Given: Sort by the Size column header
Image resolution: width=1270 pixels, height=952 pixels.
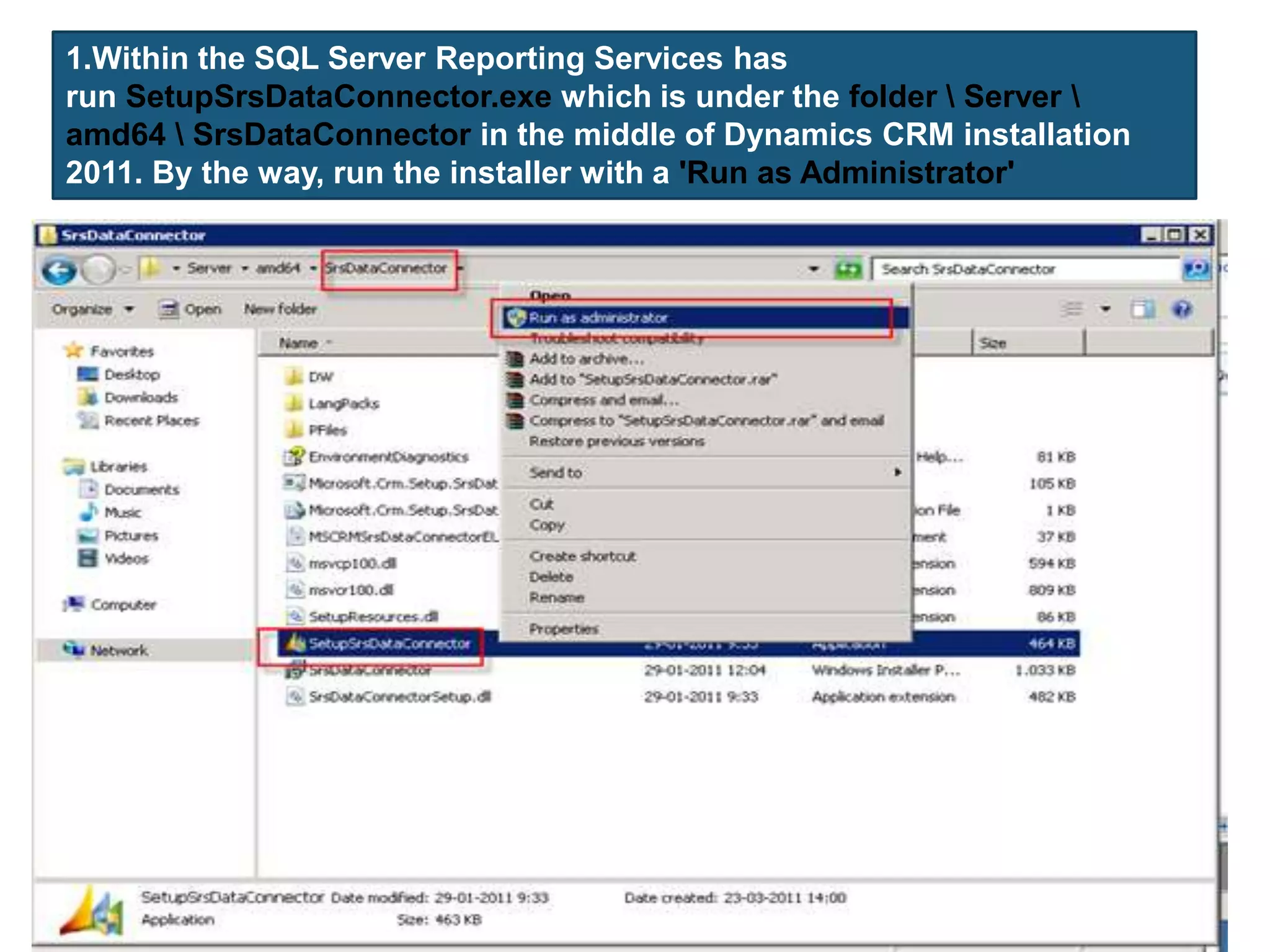Looking at the screenshot, I should tap(1028, 343).
